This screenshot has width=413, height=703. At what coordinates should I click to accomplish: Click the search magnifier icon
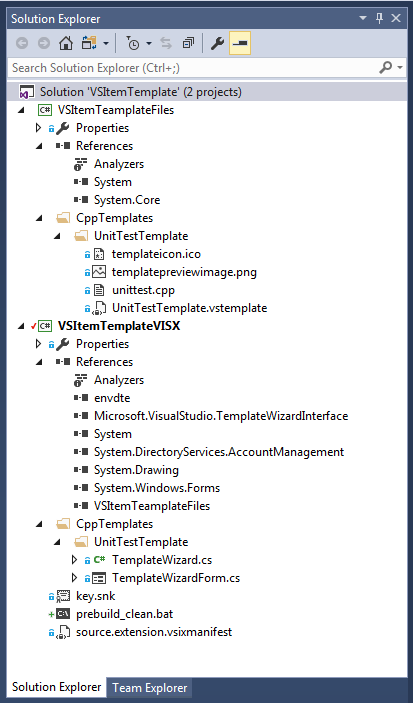click(386, 68)
